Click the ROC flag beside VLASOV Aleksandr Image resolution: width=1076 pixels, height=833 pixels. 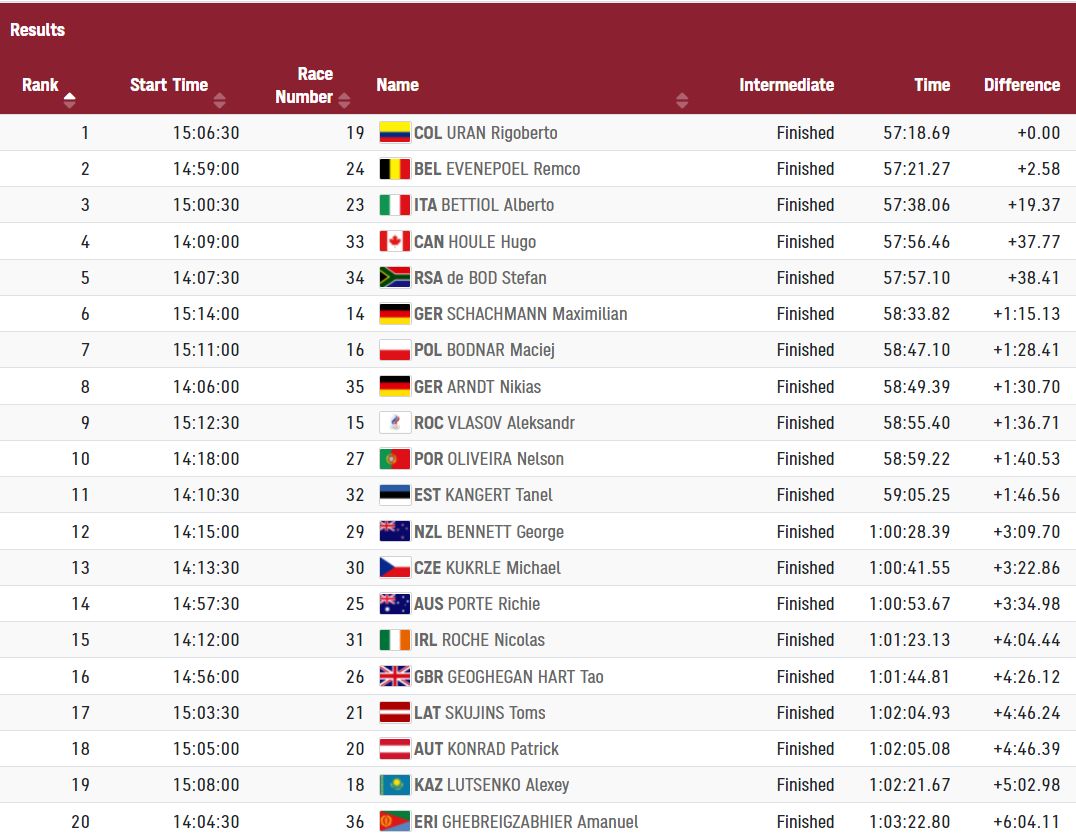[x=395, y=423]
